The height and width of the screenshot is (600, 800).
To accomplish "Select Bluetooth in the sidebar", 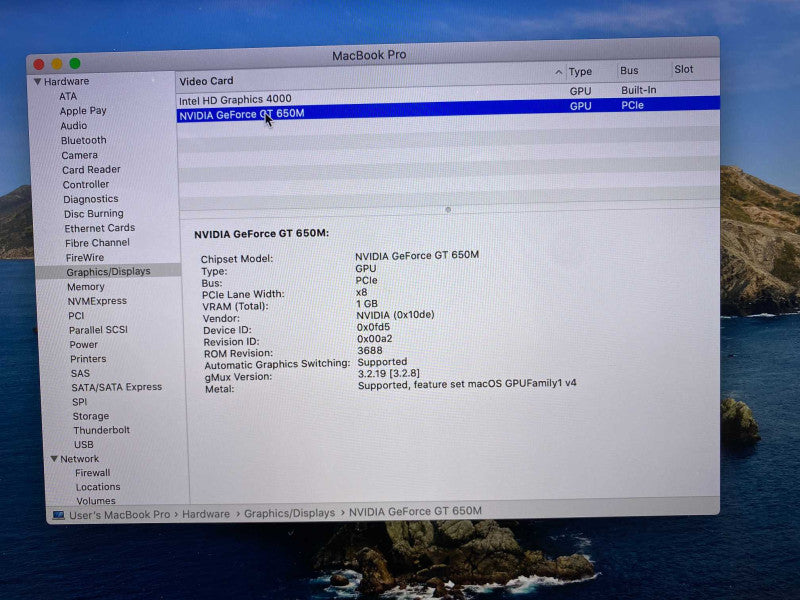I will [83, 140].
